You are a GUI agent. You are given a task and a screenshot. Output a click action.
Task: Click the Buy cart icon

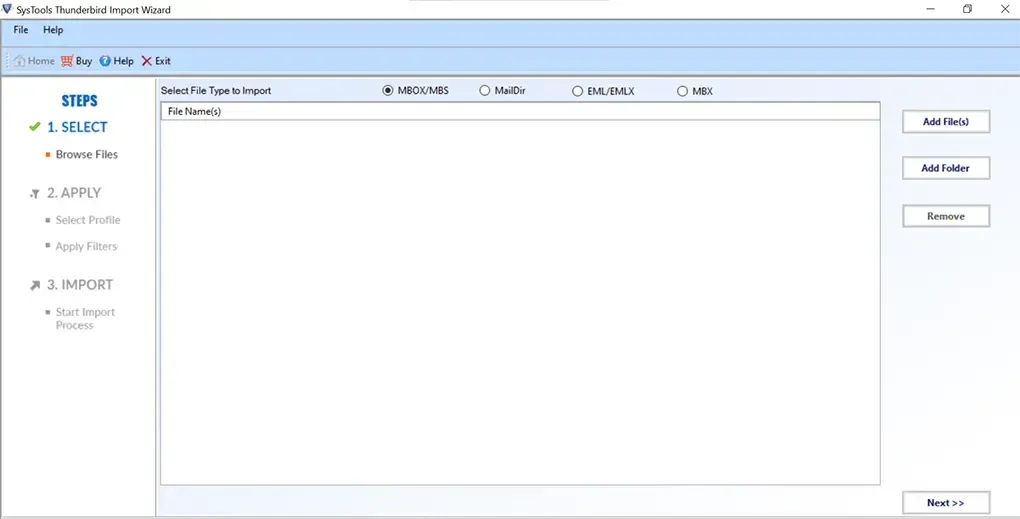pos(67,60)
